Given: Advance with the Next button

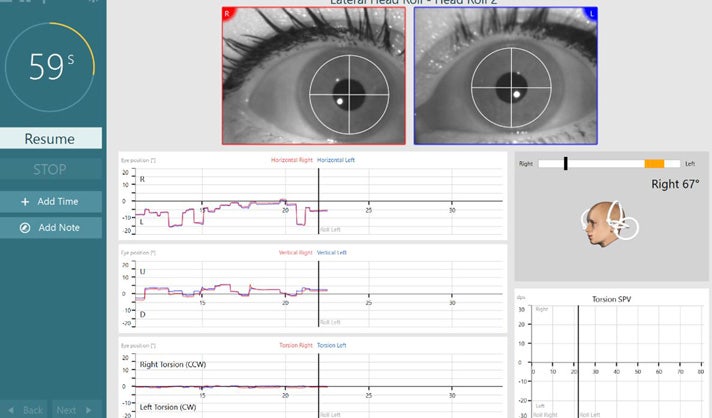Looking at the screenshot, I should (75, 410).
